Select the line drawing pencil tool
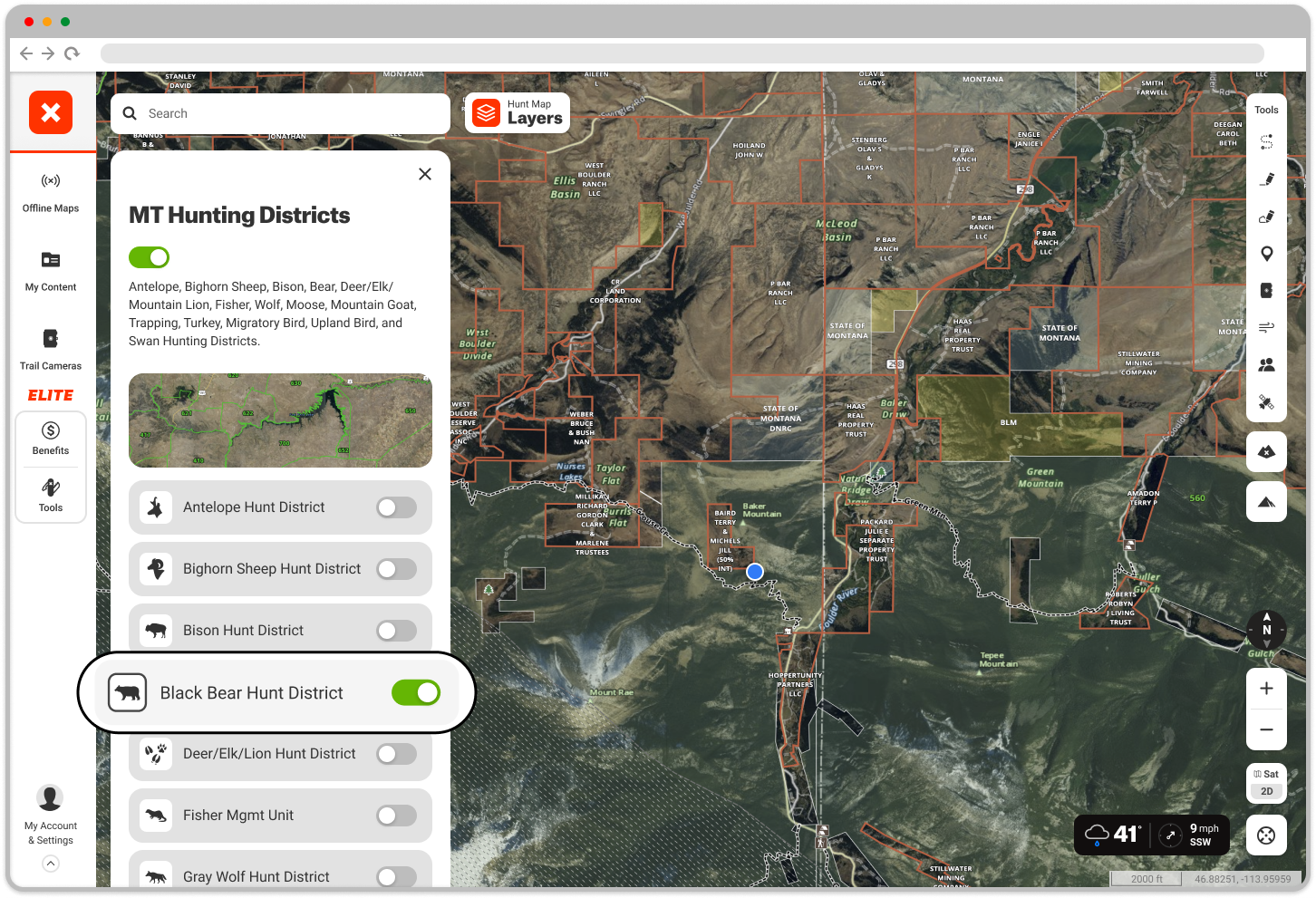The image size is (1316, 898). pos(1266,179)
